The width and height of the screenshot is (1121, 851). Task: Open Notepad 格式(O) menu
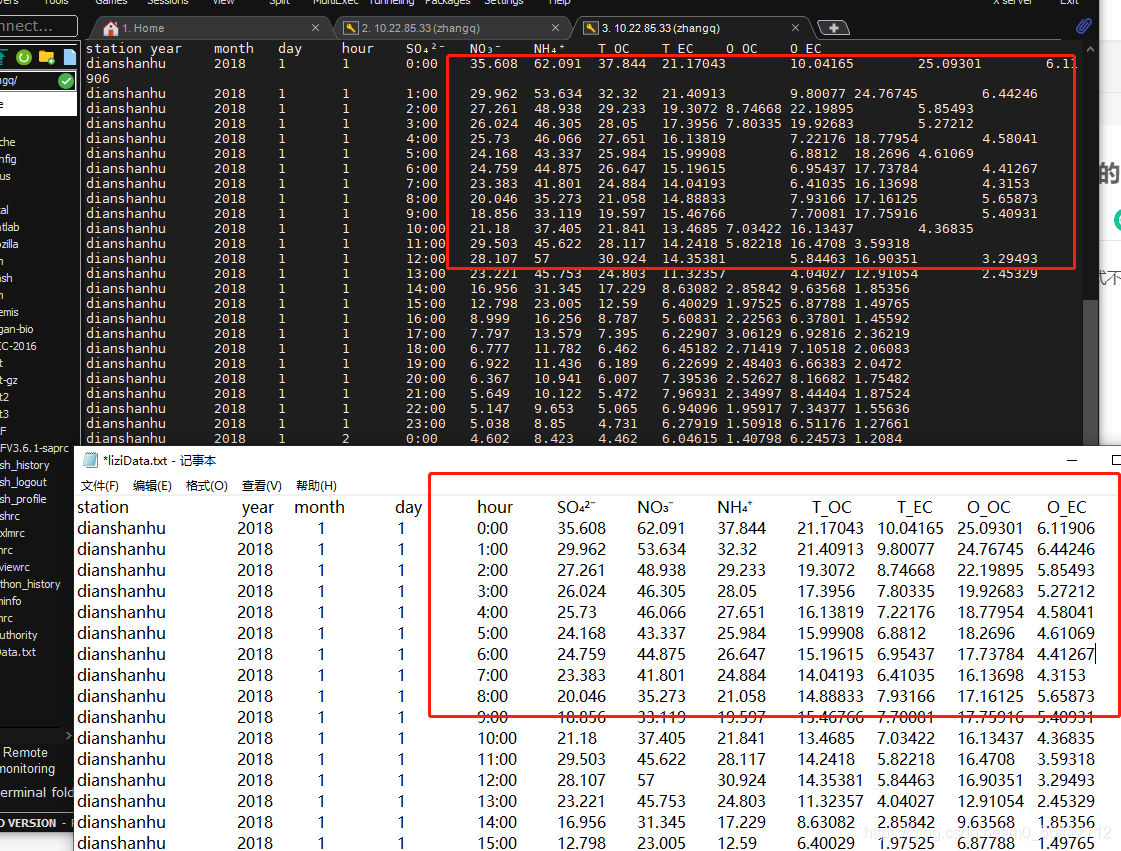point(207,486)
